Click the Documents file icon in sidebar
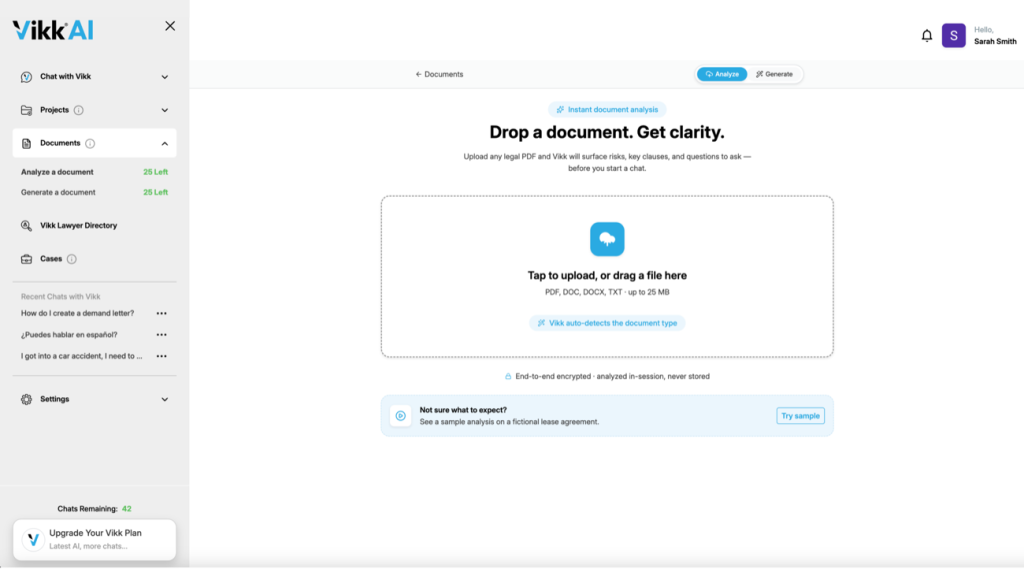1024x576 pixels. pos(26,144)
